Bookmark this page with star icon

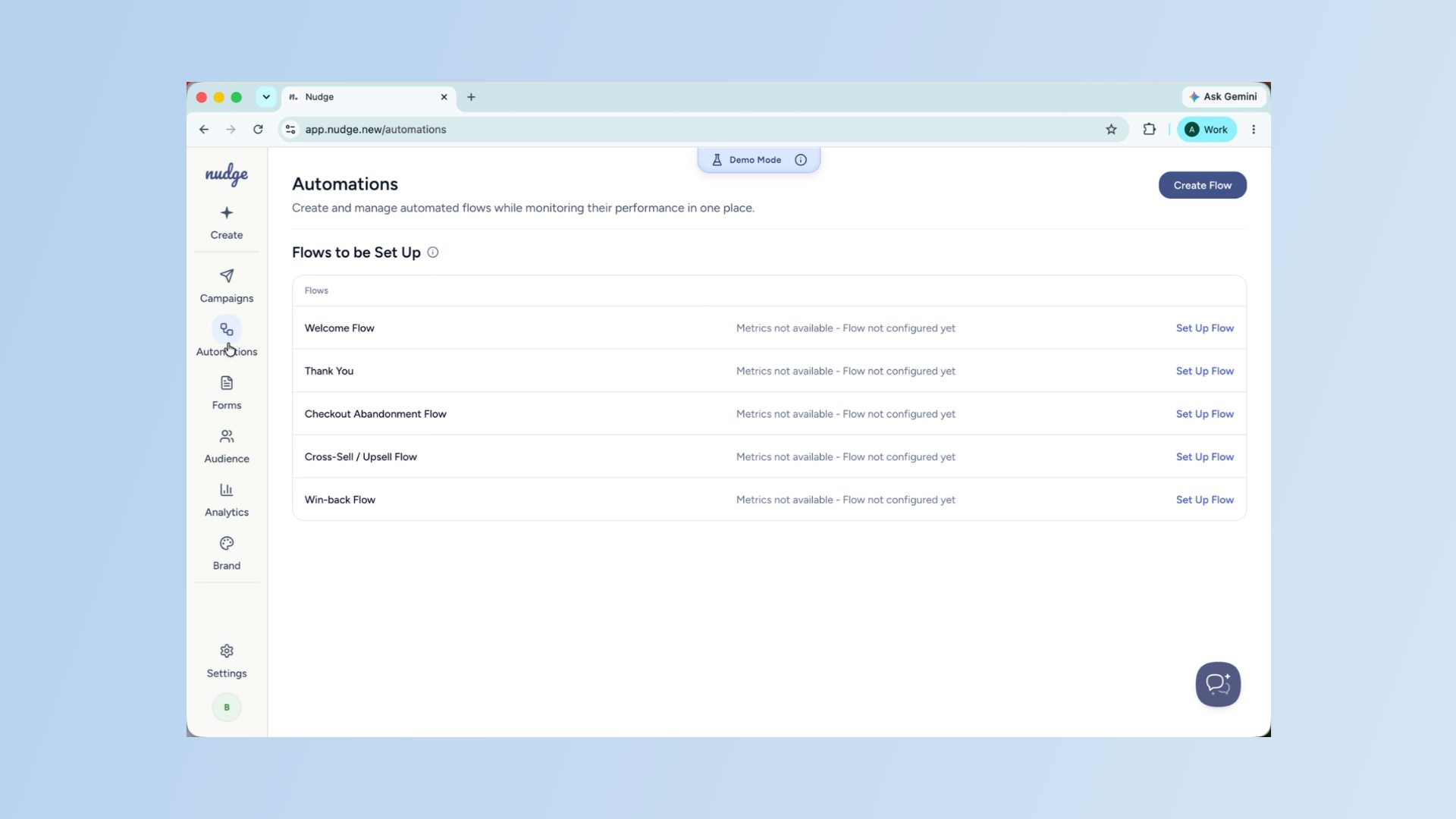click(x=1112, y=130)
